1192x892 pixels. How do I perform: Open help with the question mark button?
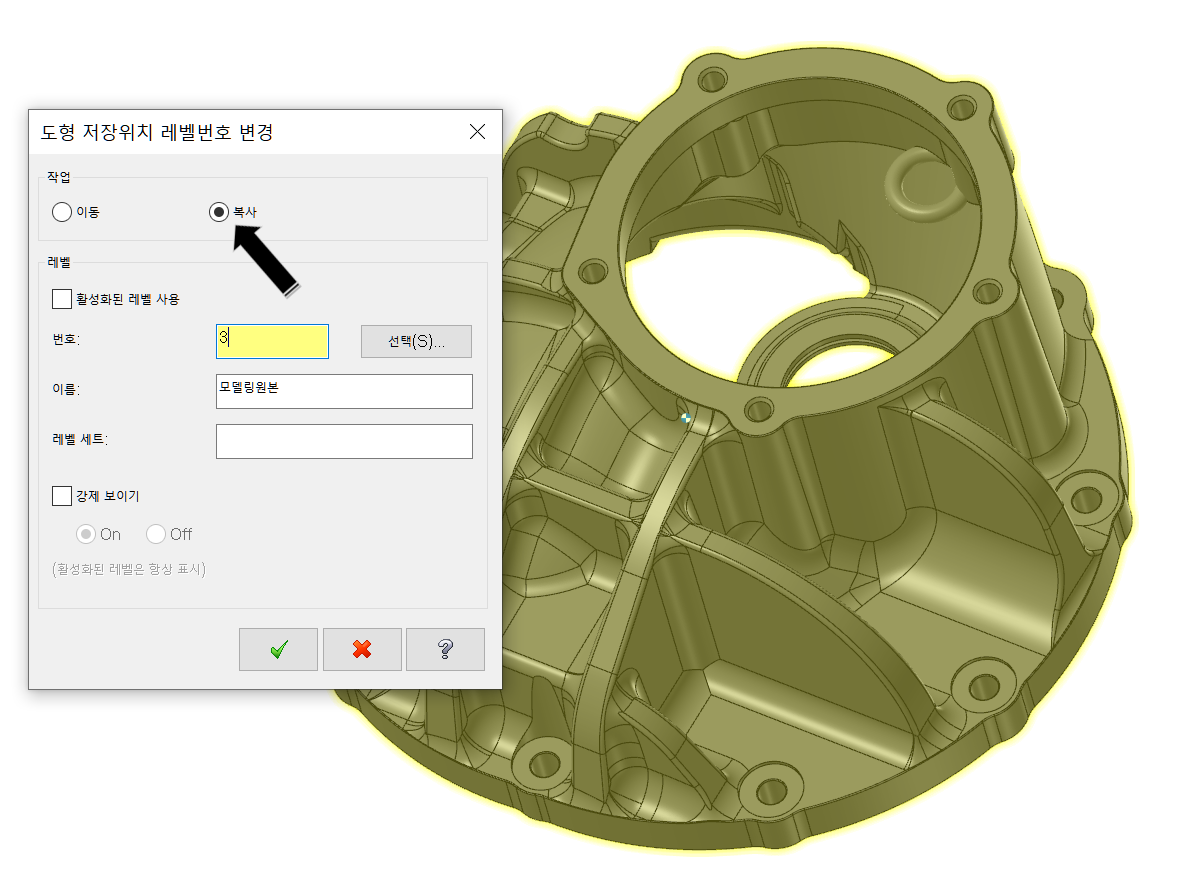pyautogui.click(x=445, y=649)
